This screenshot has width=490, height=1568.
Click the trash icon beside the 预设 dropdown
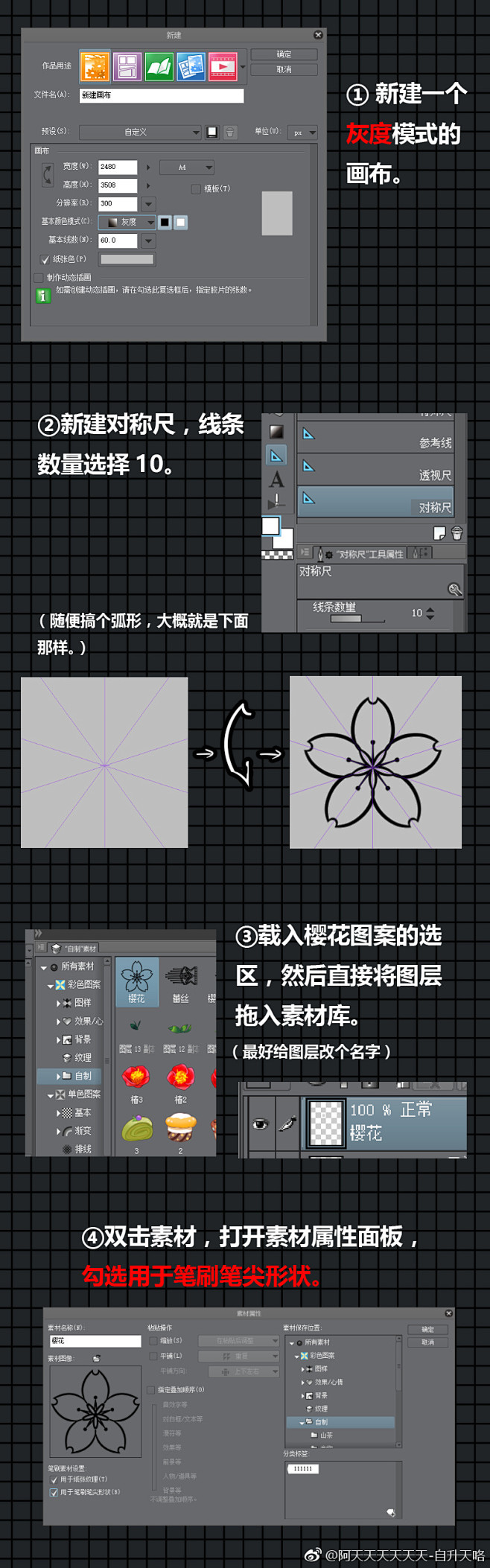pos(230,133)
